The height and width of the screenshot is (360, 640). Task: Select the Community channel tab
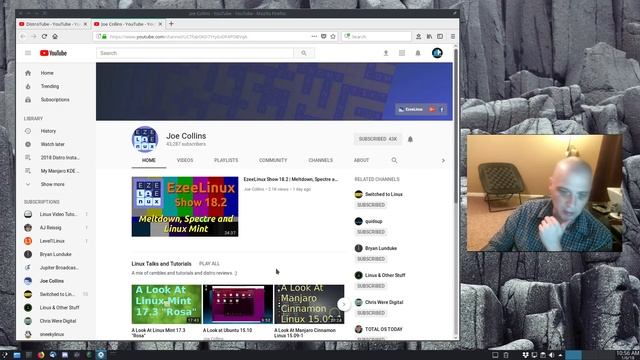point(273,160)
